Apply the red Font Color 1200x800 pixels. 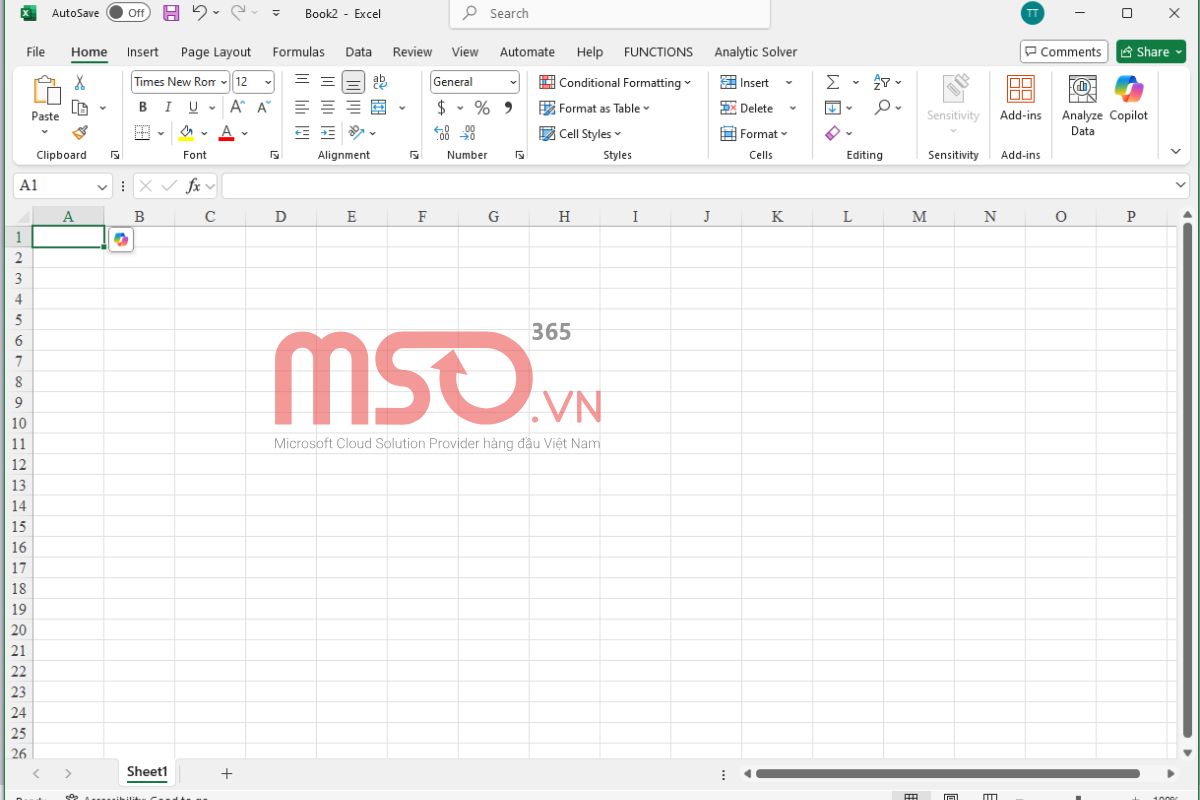[227, 133]
